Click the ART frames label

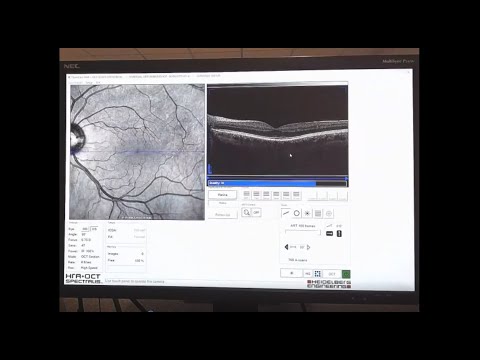click(303, 226)
